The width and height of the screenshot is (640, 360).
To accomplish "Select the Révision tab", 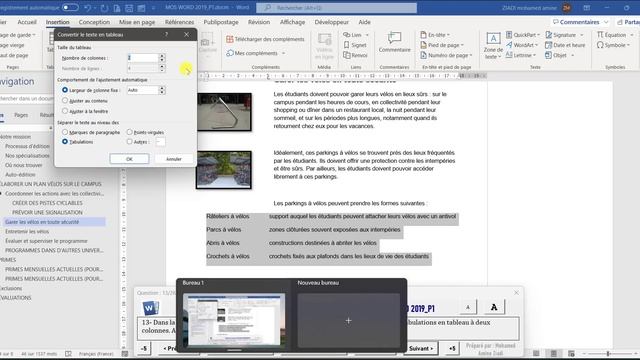I will pos(259,22).
